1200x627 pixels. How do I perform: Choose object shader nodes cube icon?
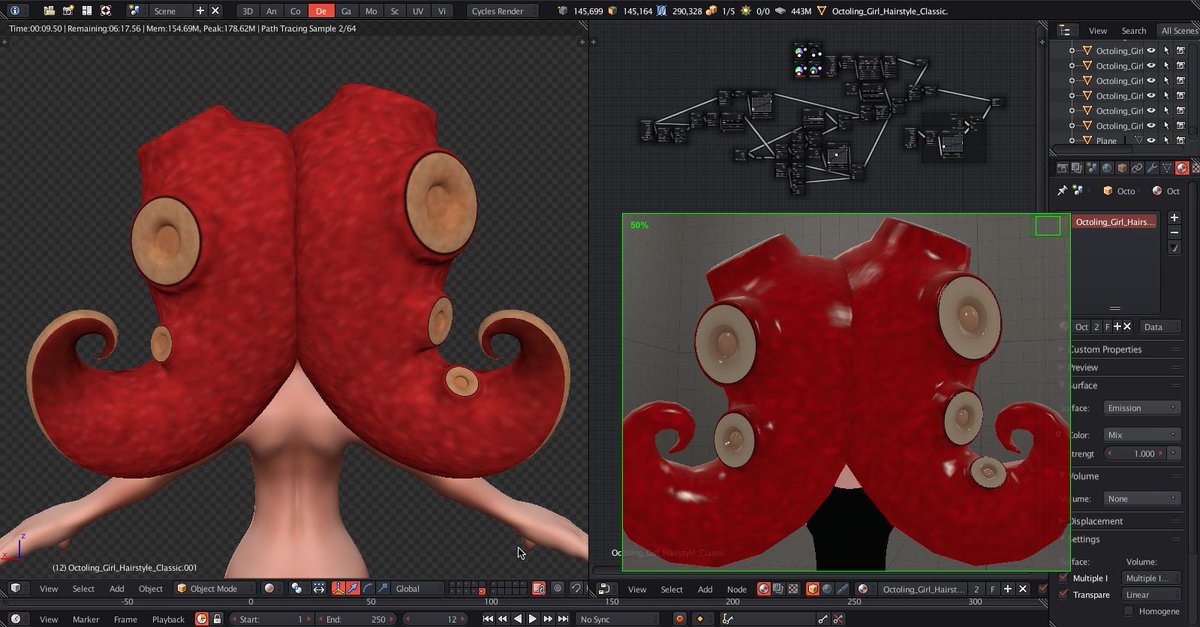tap(812, 589)
